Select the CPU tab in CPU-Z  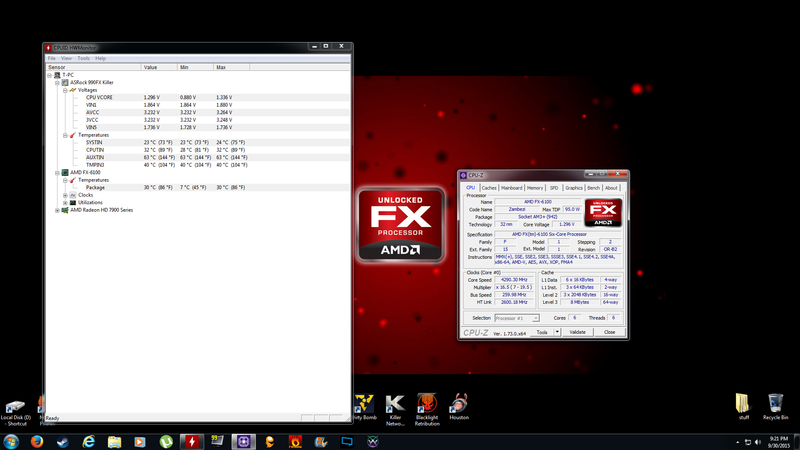[x=470, y=188]
